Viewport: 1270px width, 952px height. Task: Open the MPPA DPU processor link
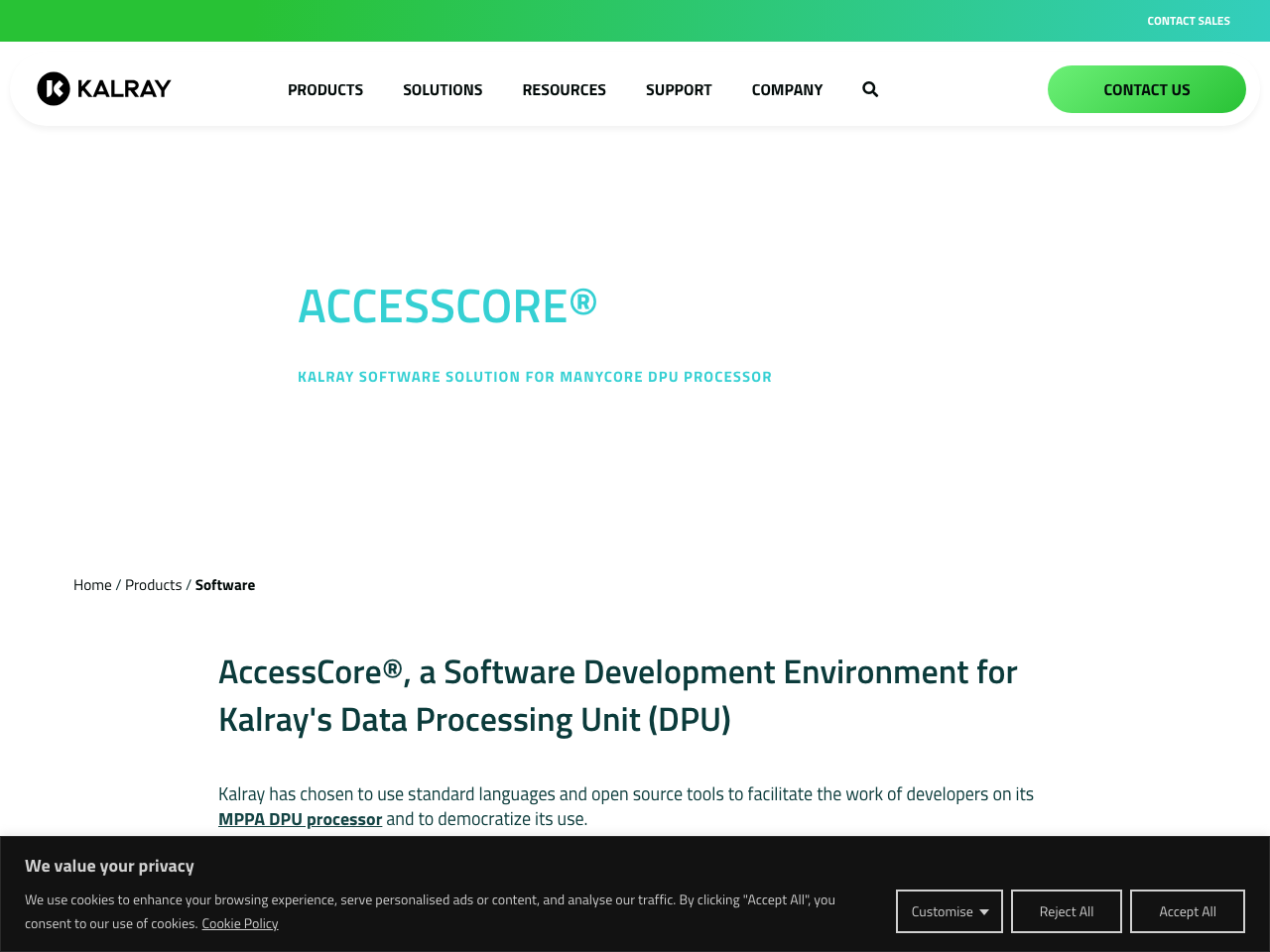[x=300, y=817]
